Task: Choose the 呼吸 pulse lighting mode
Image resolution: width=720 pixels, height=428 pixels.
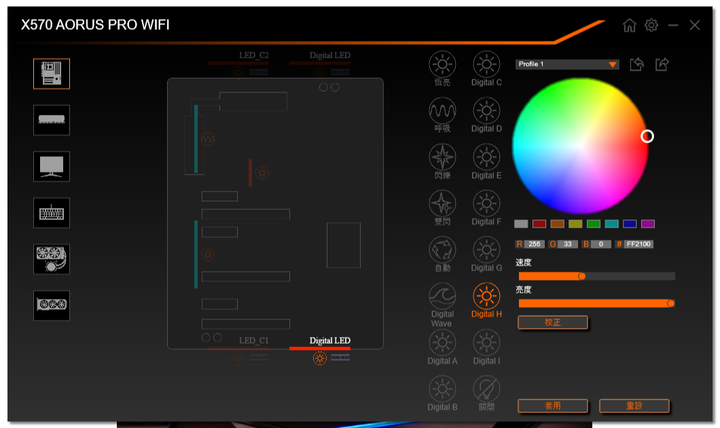Action: tap(442, 115)
